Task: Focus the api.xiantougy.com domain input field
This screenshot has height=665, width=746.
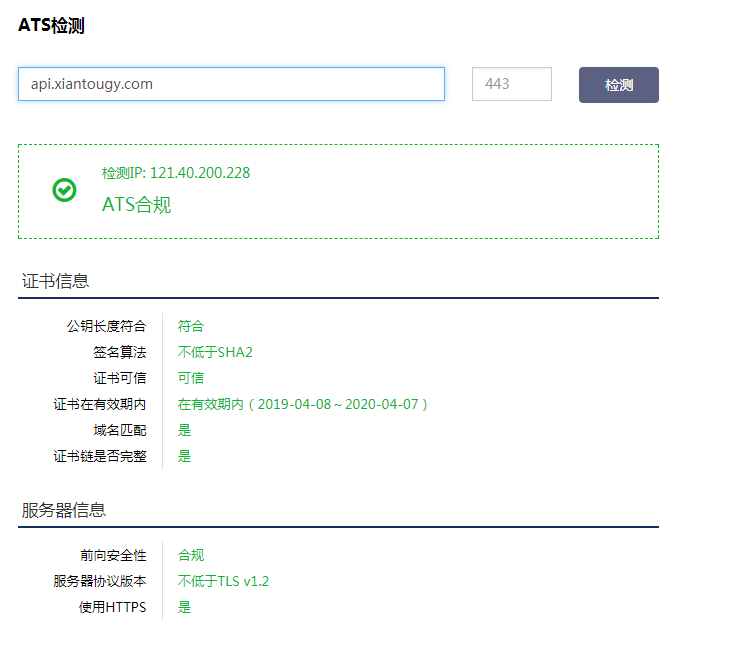Action: tap(231, 84)
